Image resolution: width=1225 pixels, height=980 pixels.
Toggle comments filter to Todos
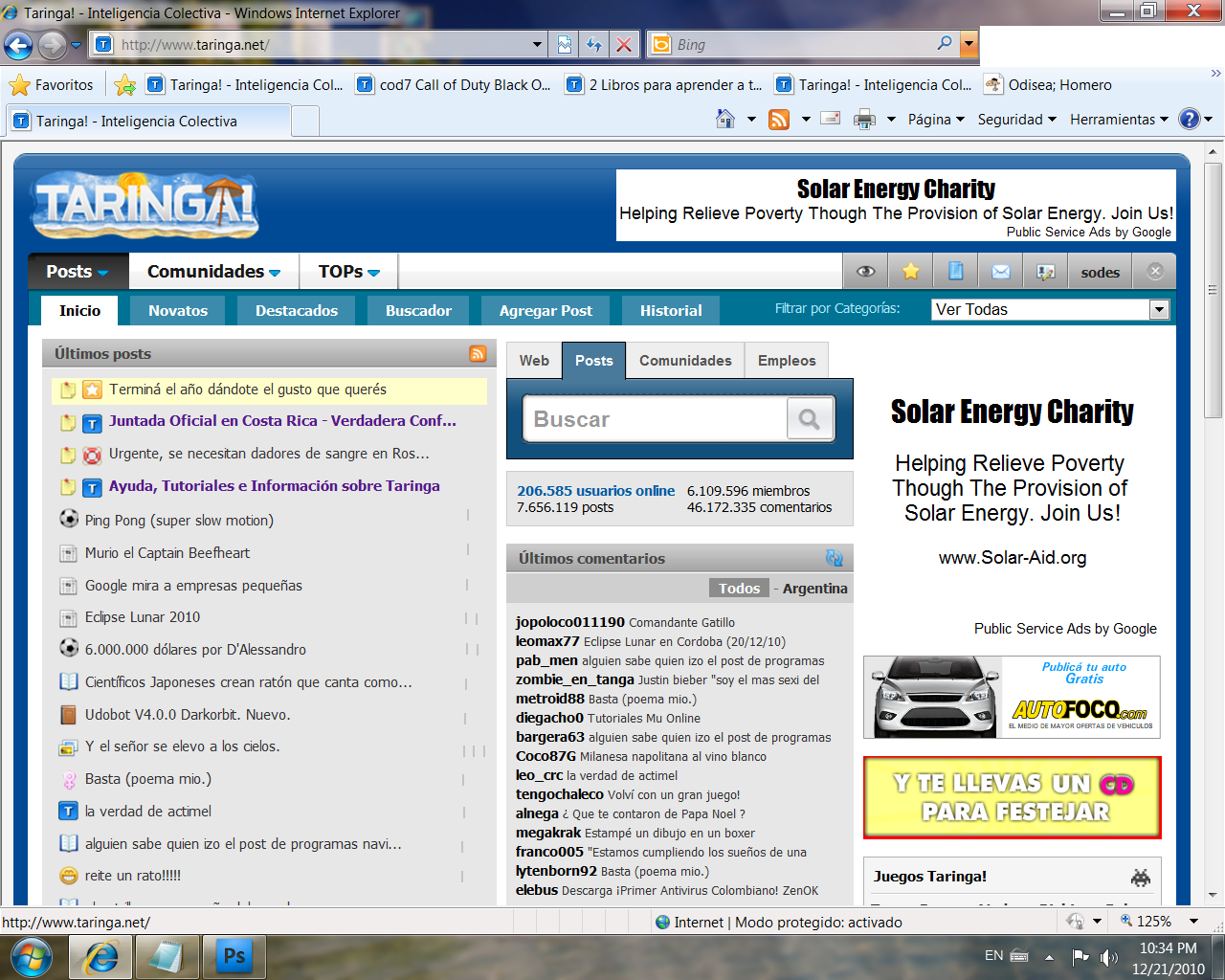pyautogui.click(x=740, y=589)
